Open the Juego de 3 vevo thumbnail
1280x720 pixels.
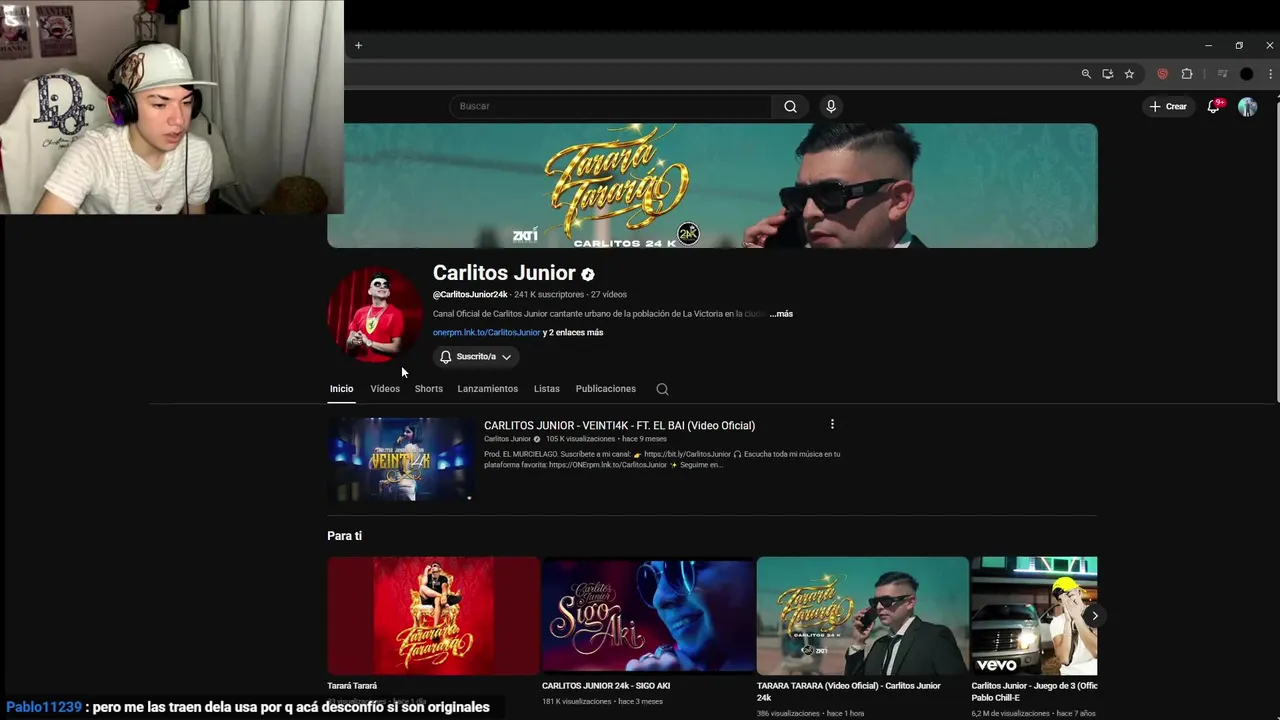click(x=1034, y=616)
